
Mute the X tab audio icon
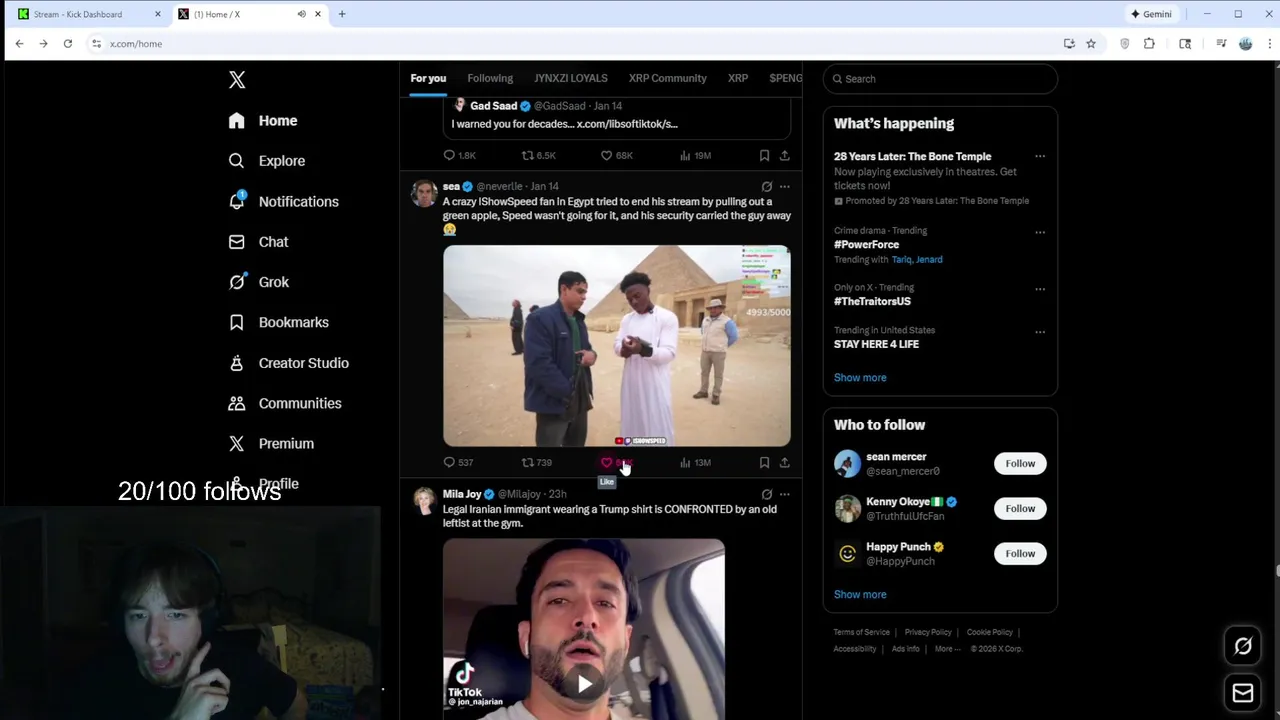tap(301, 14)
